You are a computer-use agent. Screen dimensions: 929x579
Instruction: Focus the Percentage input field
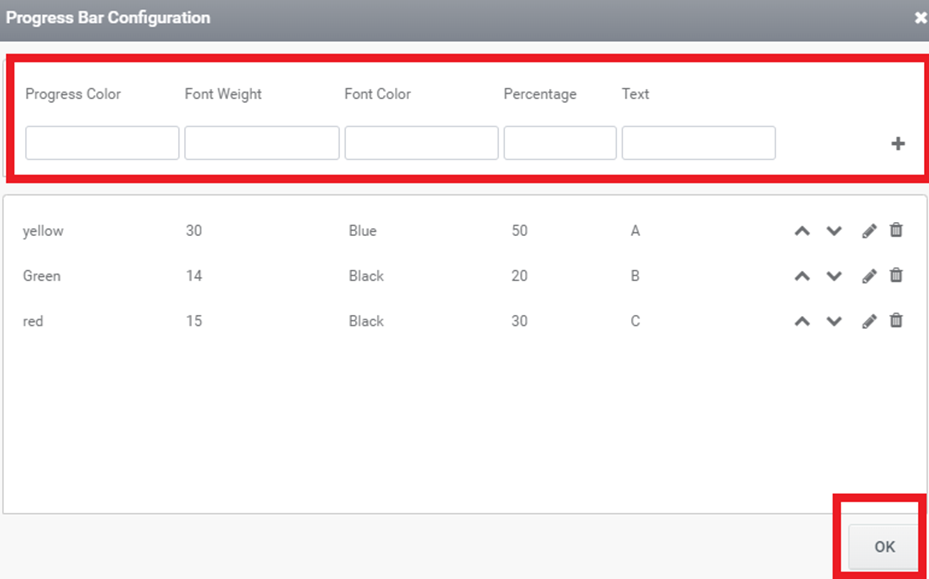coord(560,143)
